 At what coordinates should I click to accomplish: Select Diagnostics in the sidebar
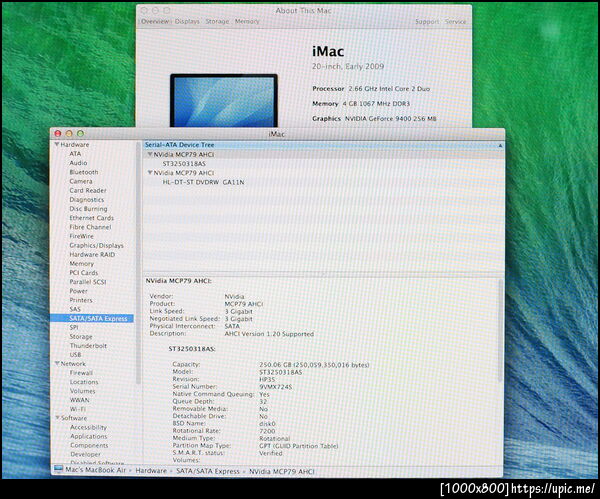pyautogui.click(x=86, y=200)
